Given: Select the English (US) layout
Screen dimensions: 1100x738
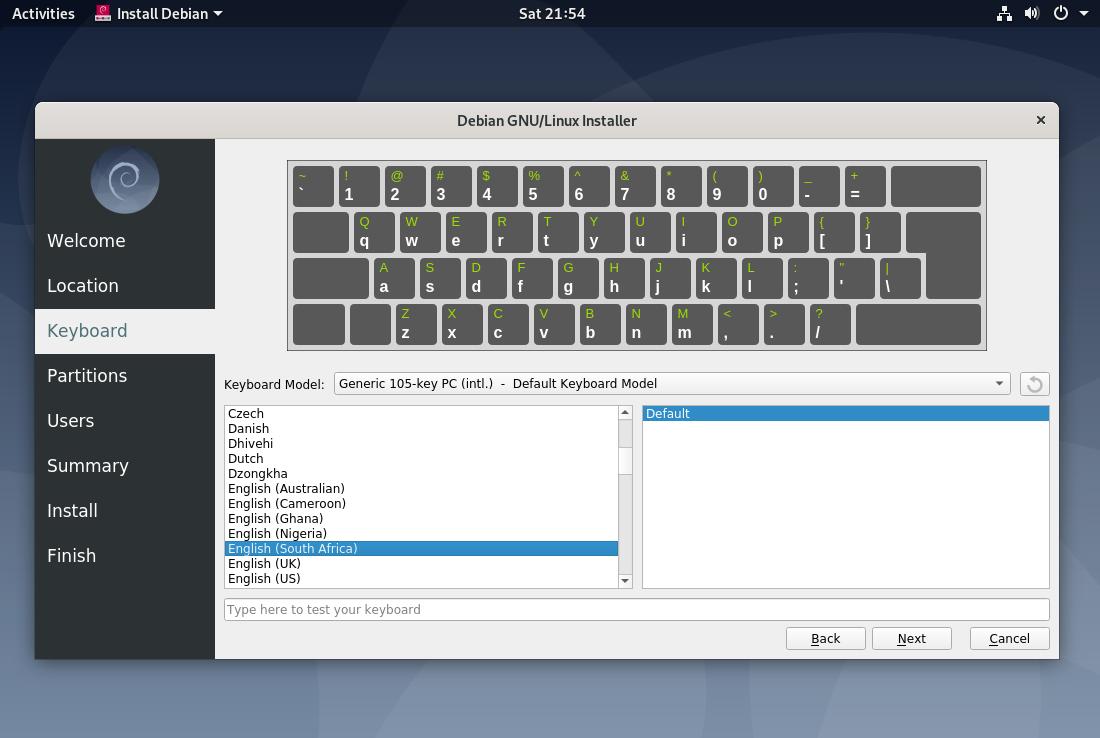Looking at the screenshot, I should click(421, 579).
